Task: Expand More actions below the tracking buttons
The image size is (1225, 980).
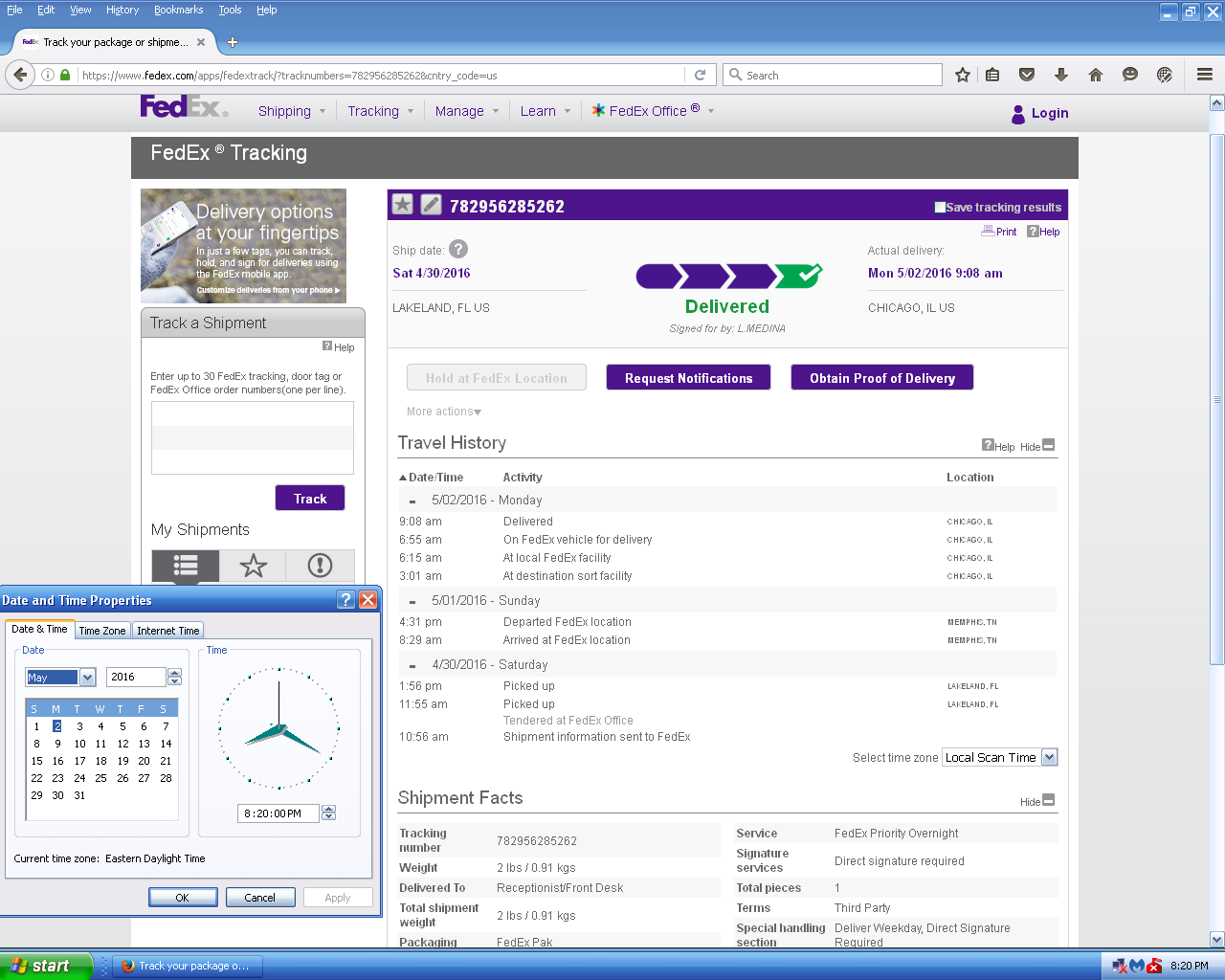Action: pos(442,411)
